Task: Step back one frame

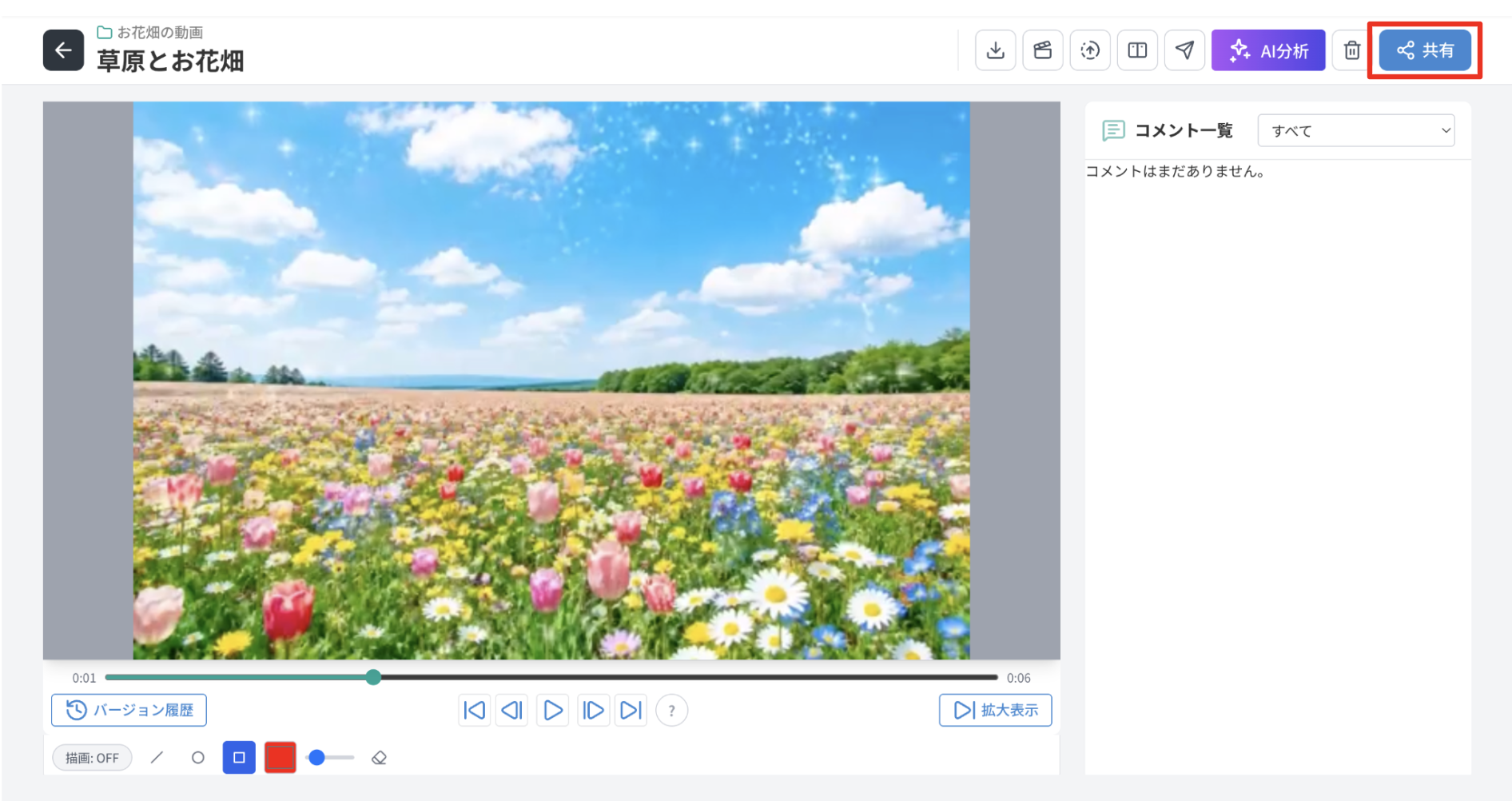Action: pyautogui.click(x=512, y=710)
